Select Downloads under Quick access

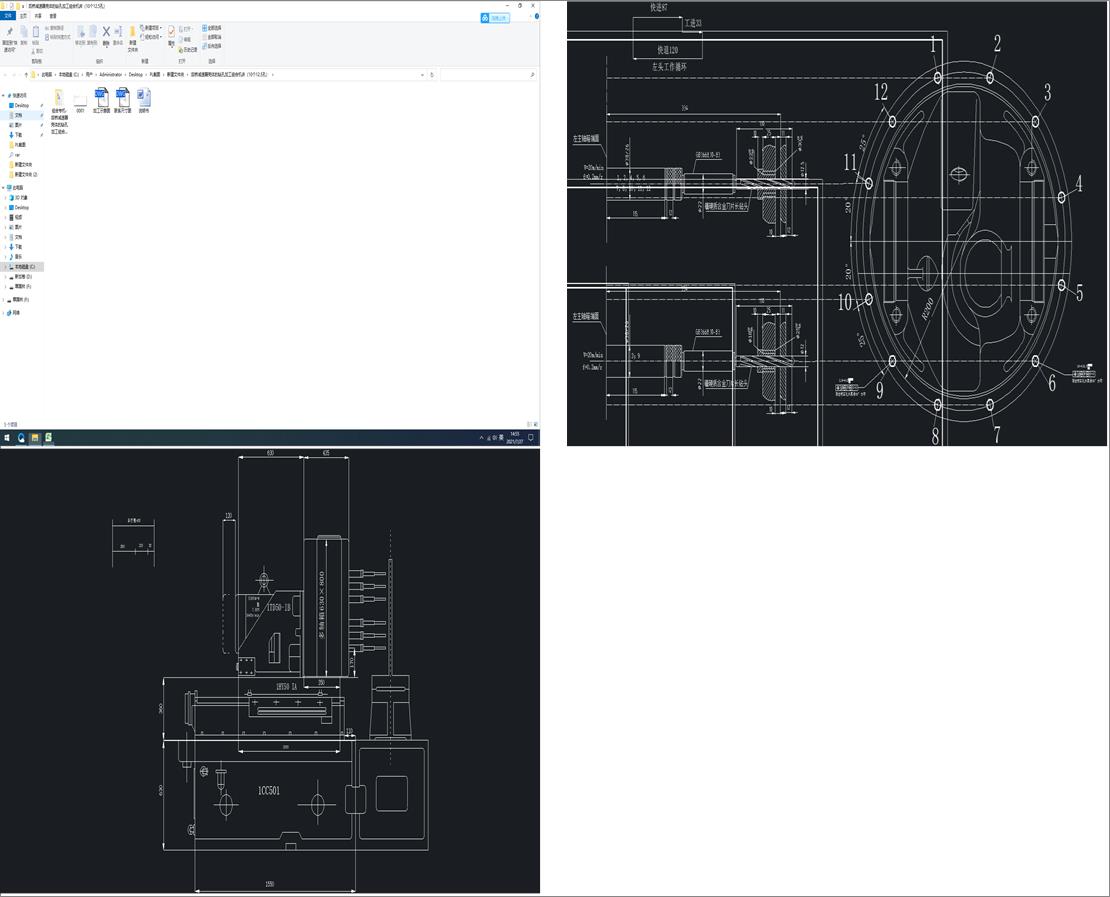[x=18, y=135]
